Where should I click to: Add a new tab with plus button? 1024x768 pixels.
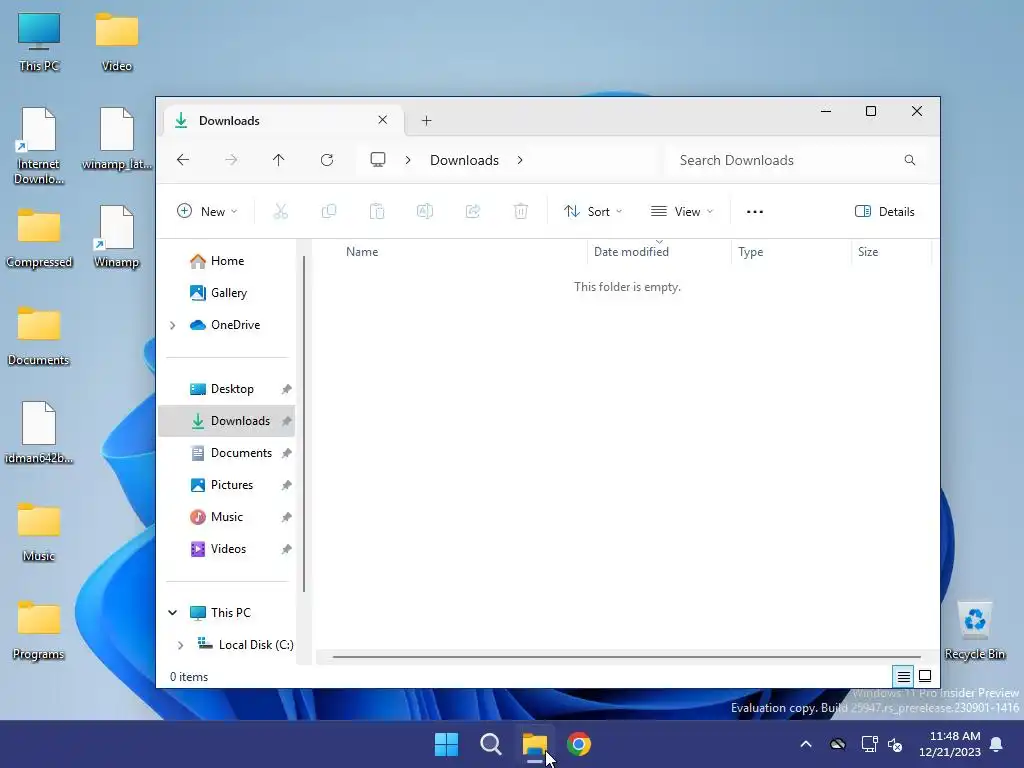coord(426,121)
